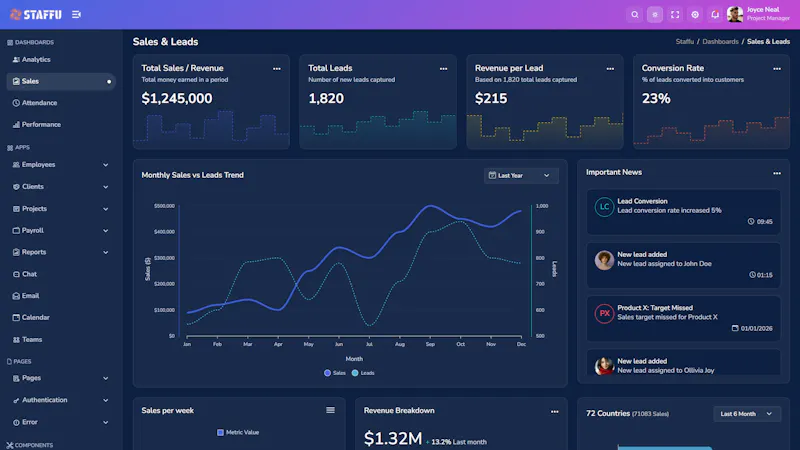
Task: Click the Clients sidebar icon
Action: (16, 187)
